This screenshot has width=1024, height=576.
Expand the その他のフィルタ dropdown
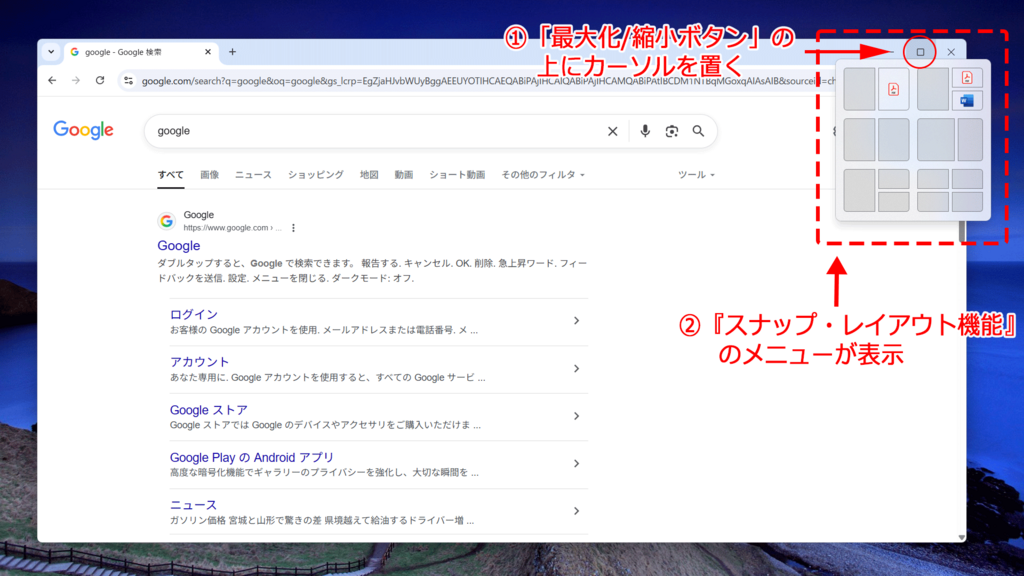pos(543,175)
